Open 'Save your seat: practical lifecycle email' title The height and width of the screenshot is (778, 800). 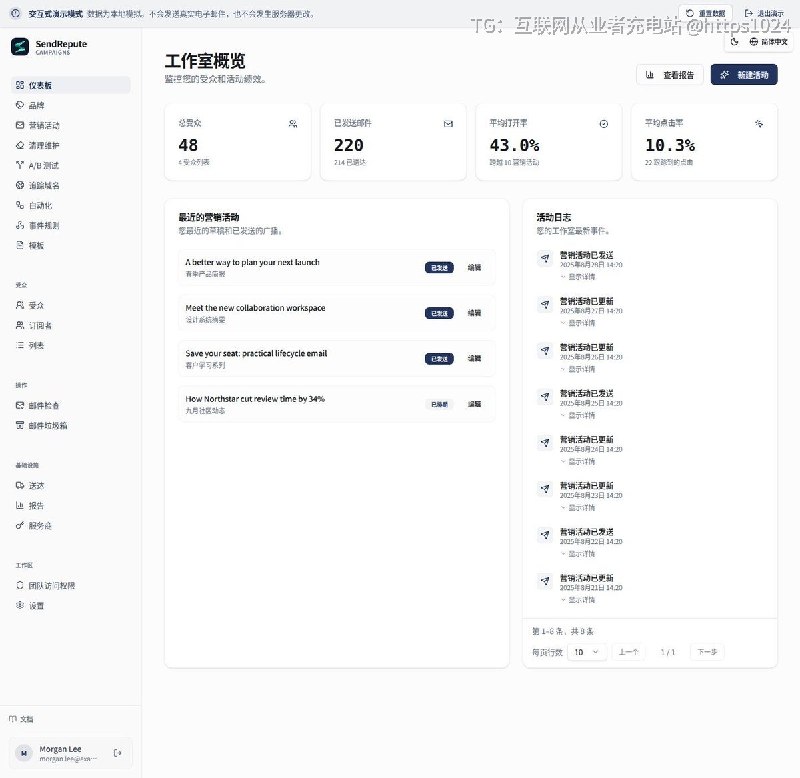256,353
